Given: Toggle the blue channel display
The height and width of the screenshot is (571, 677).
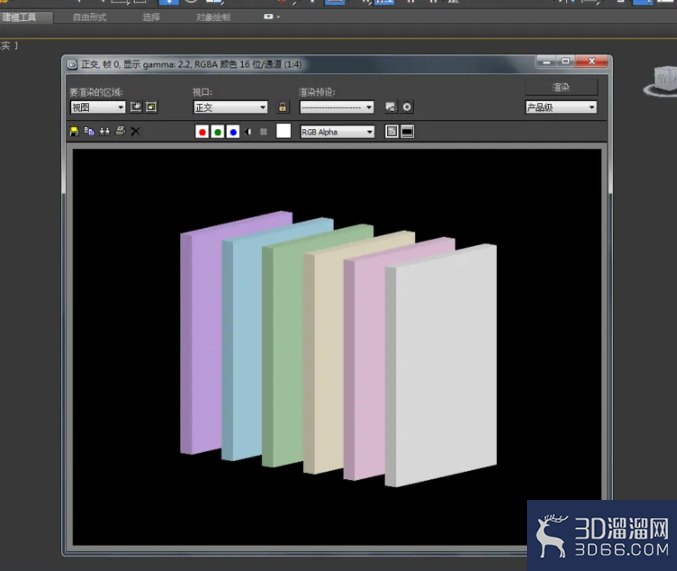Looking at the screenshot, I should click(233, 132).
